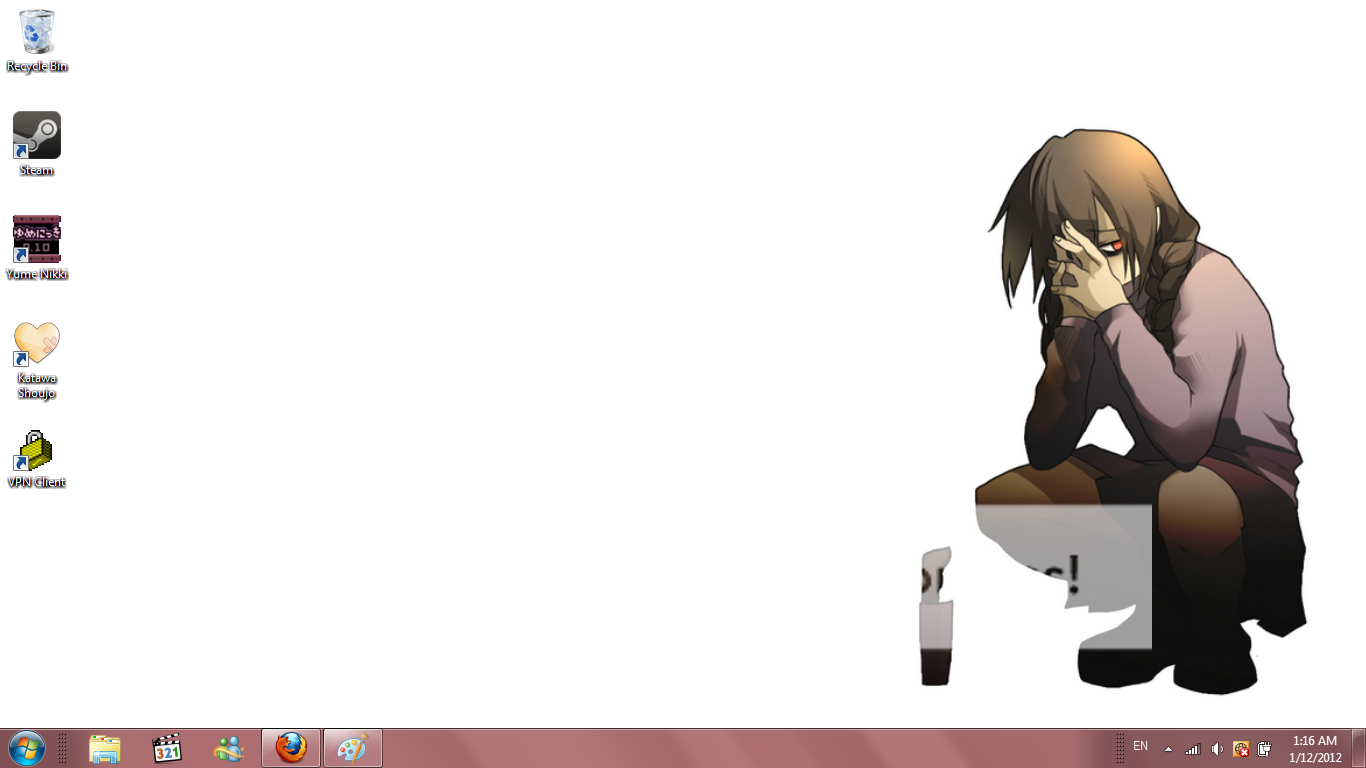Launch Media Player Classic from taskbar
This screenshot has height=768, width=1366.
167,748
